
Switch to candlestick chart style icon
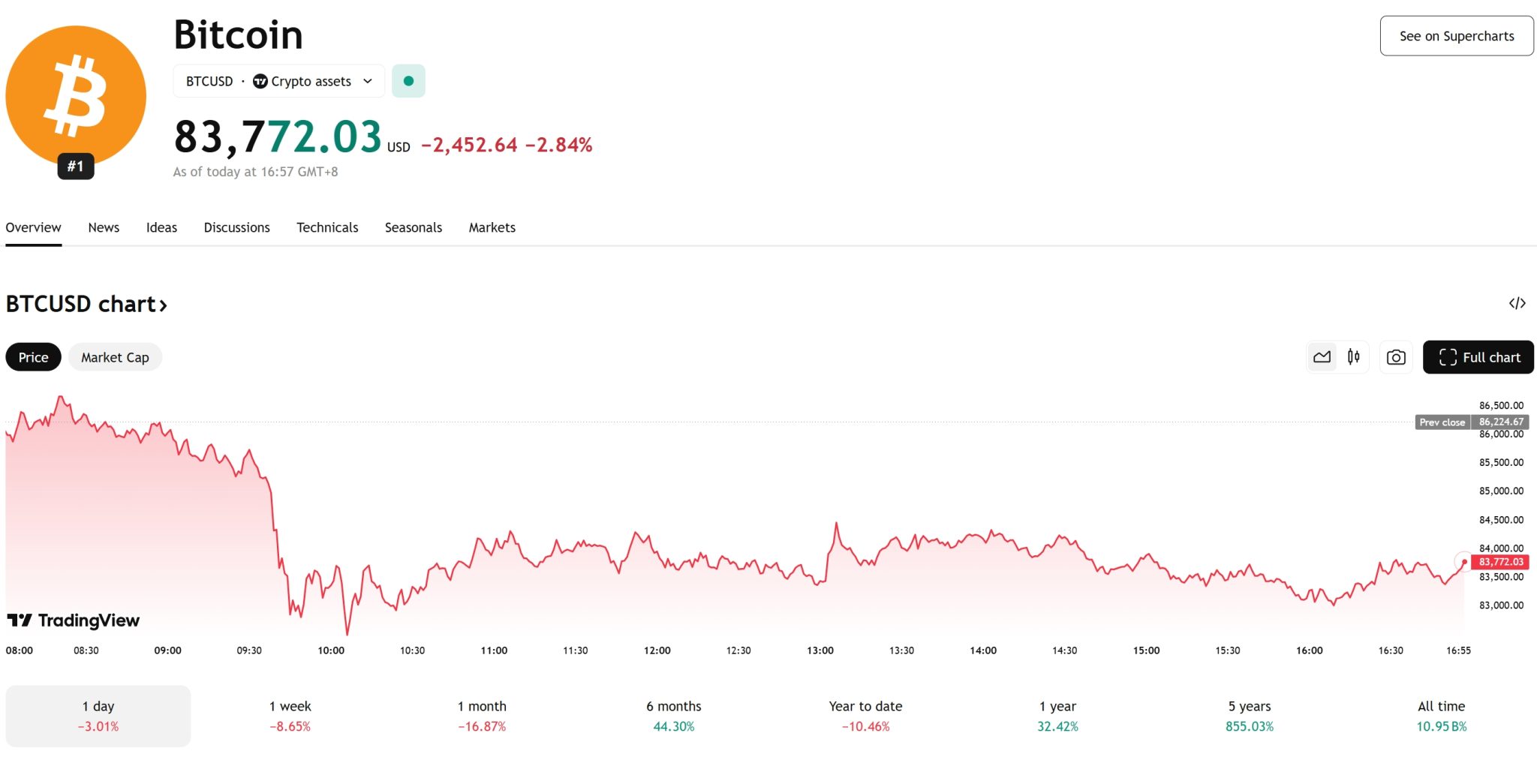point(1353,357)
